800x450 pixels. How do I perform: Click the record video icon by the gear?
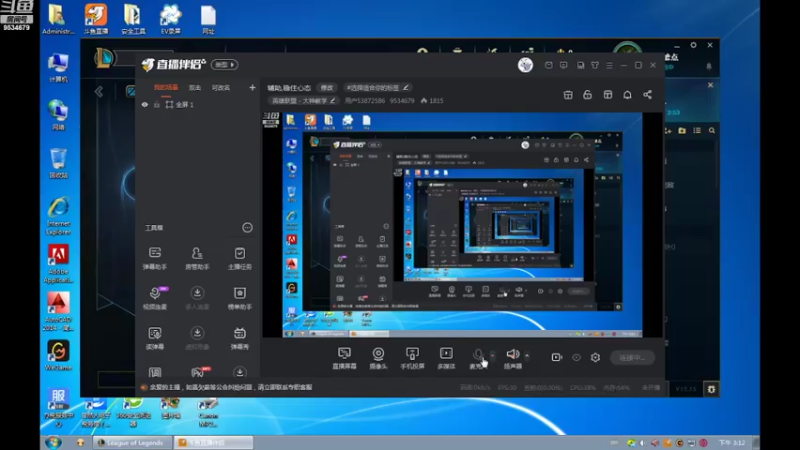(x=557, y=357)
